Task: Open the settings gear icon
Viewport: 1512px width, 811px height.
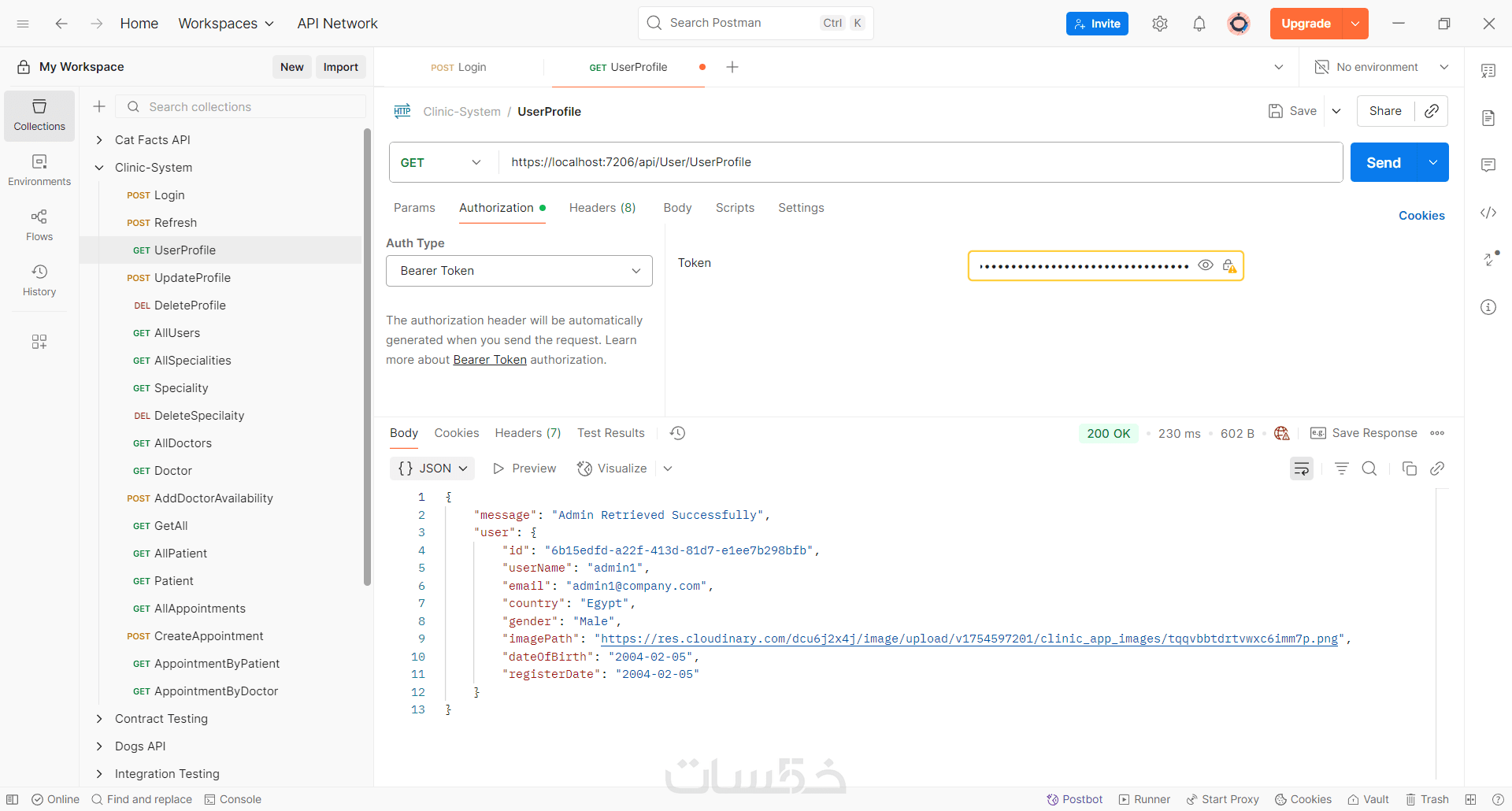Action: (x=1160, y=24)
